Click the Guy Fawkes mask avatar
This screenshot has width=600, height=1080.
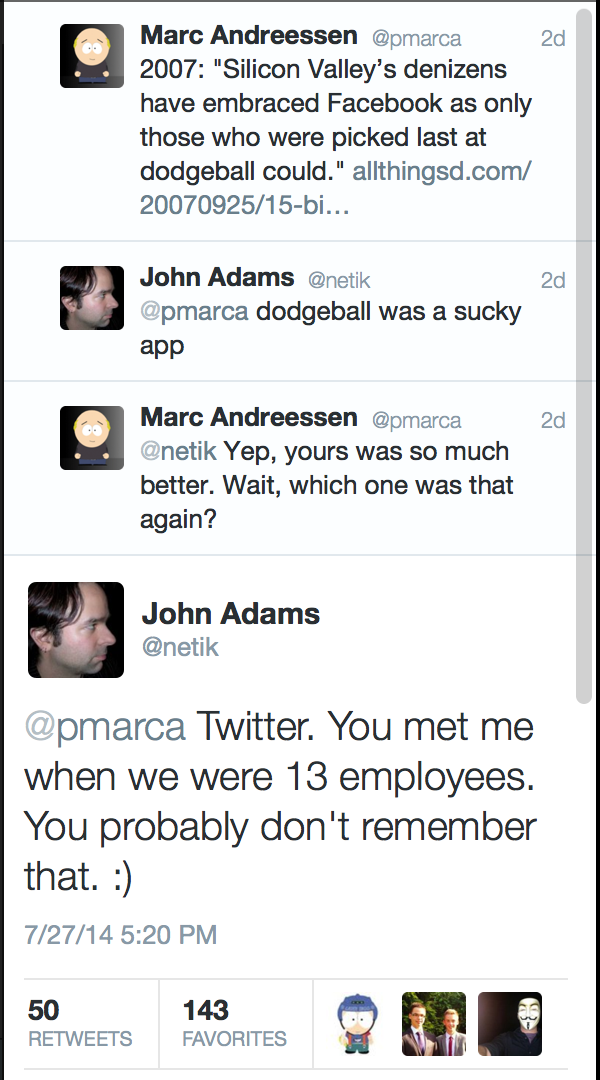click(510, 1024)
